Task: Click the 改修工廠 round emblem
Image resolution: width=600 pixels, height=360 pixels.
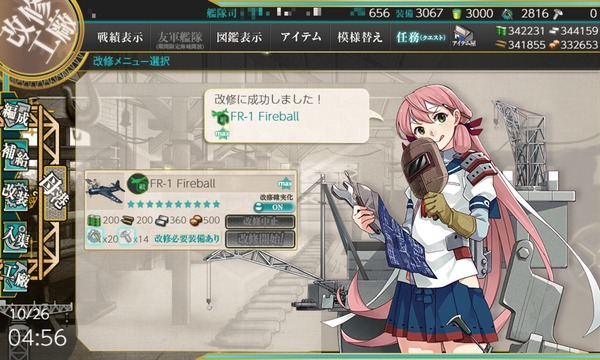Action: click(38, 36)
